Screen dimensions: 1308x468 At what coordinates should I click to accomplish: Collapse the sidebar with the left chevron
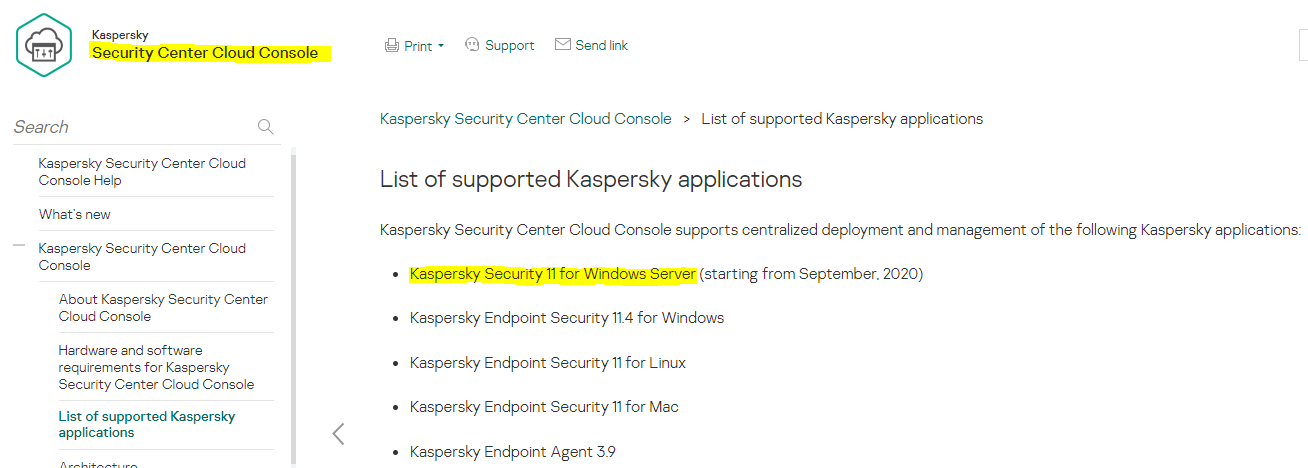(x=338, y=433)
